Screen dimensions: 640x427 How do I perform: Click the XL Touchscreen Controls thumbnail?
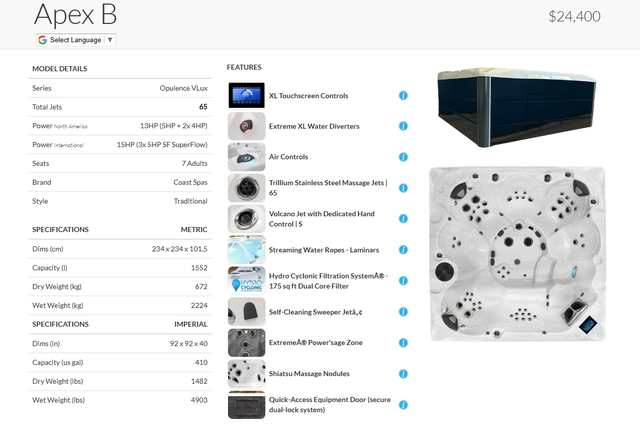[x=246, y=96]
